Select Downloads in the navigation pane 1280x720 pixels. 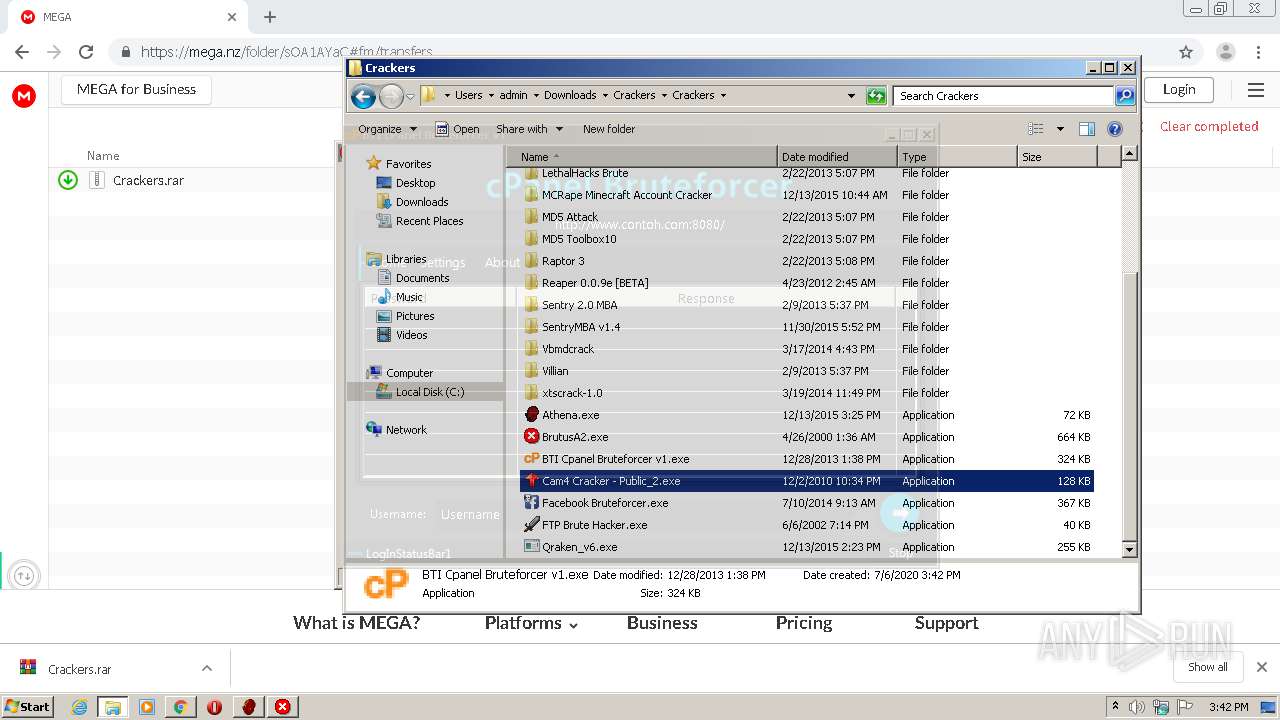(421, 202)
